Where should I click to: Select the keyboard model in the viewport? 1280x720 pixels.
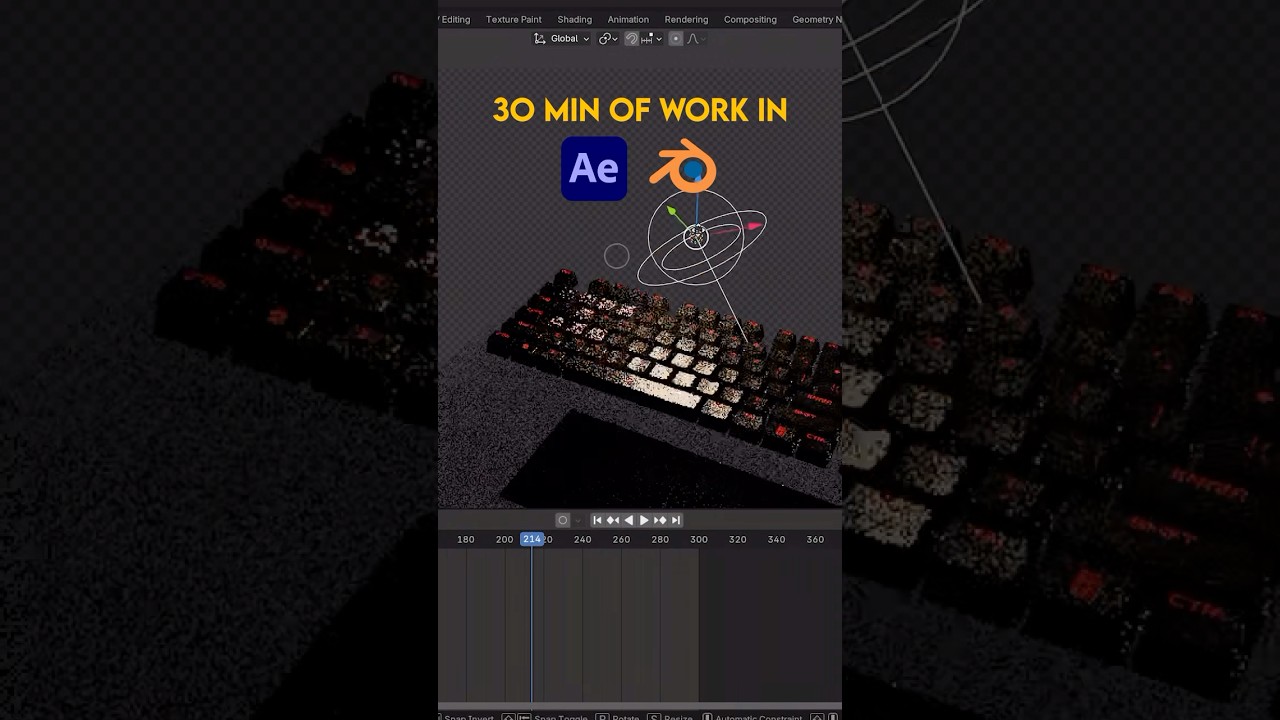click(665, 365)
